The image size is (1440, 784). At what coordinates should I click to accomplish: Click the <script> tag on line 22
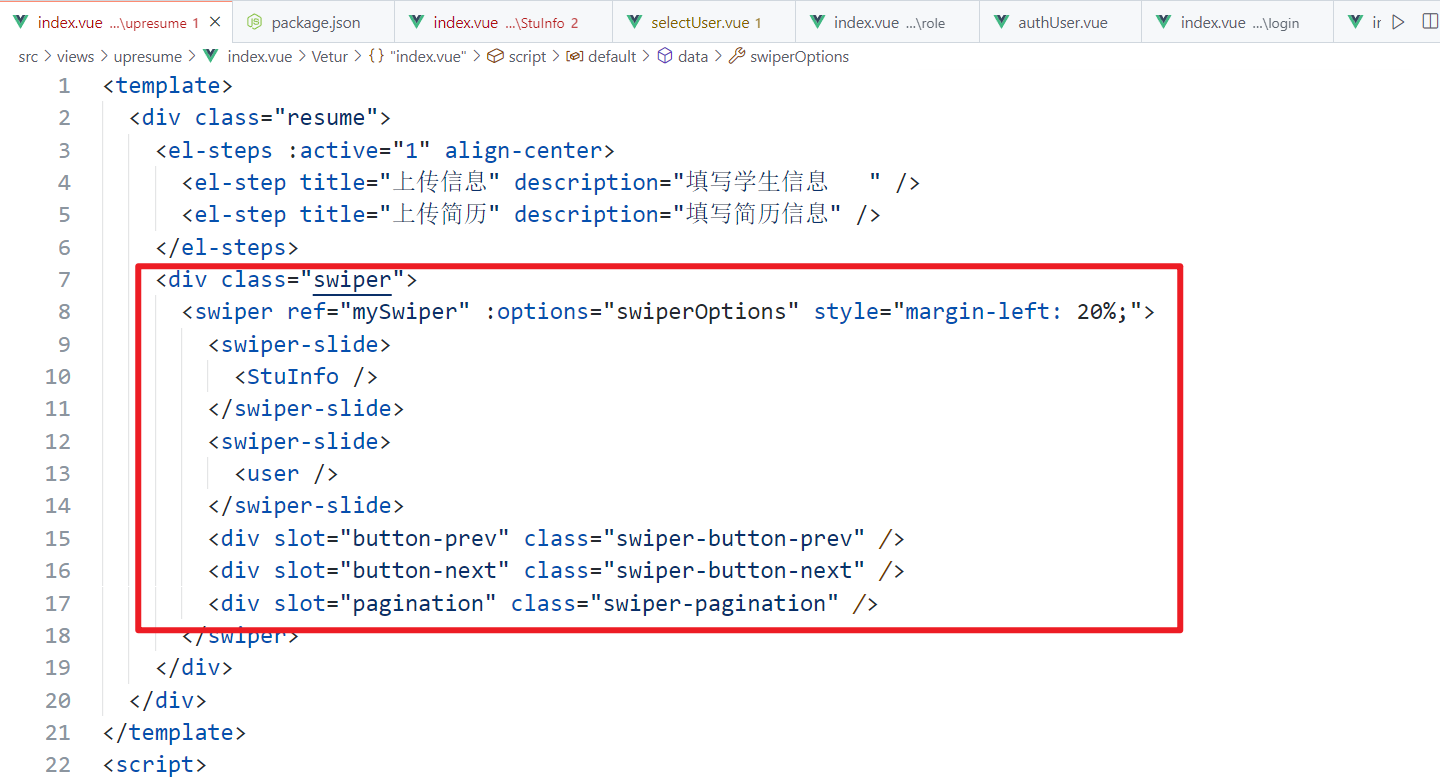pos(155,765)
